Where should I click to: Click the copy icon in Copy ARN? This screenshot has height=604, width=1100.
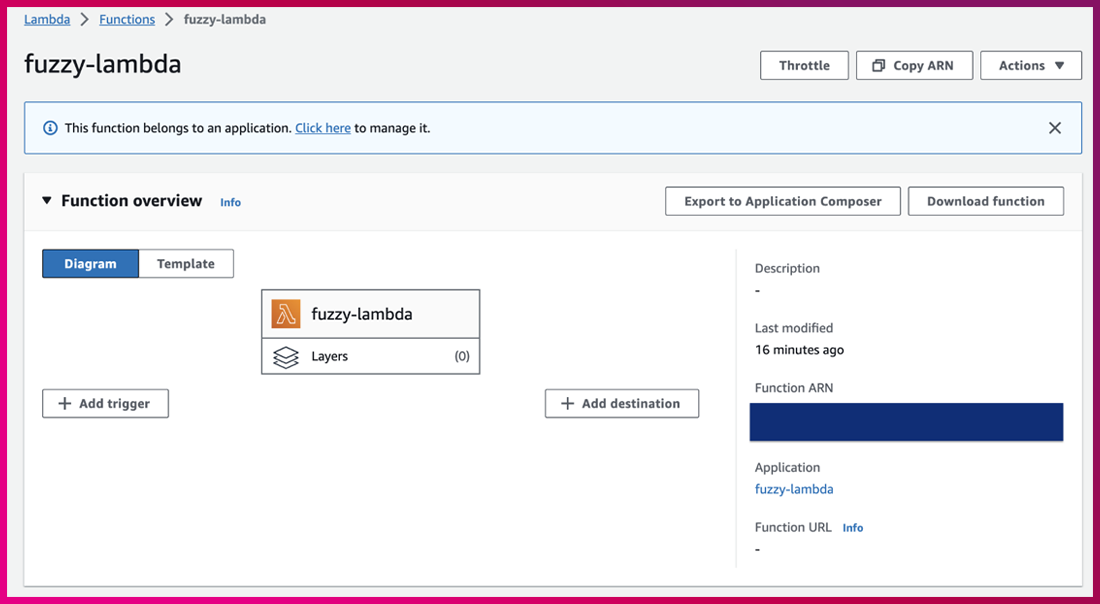click(879, 66)
